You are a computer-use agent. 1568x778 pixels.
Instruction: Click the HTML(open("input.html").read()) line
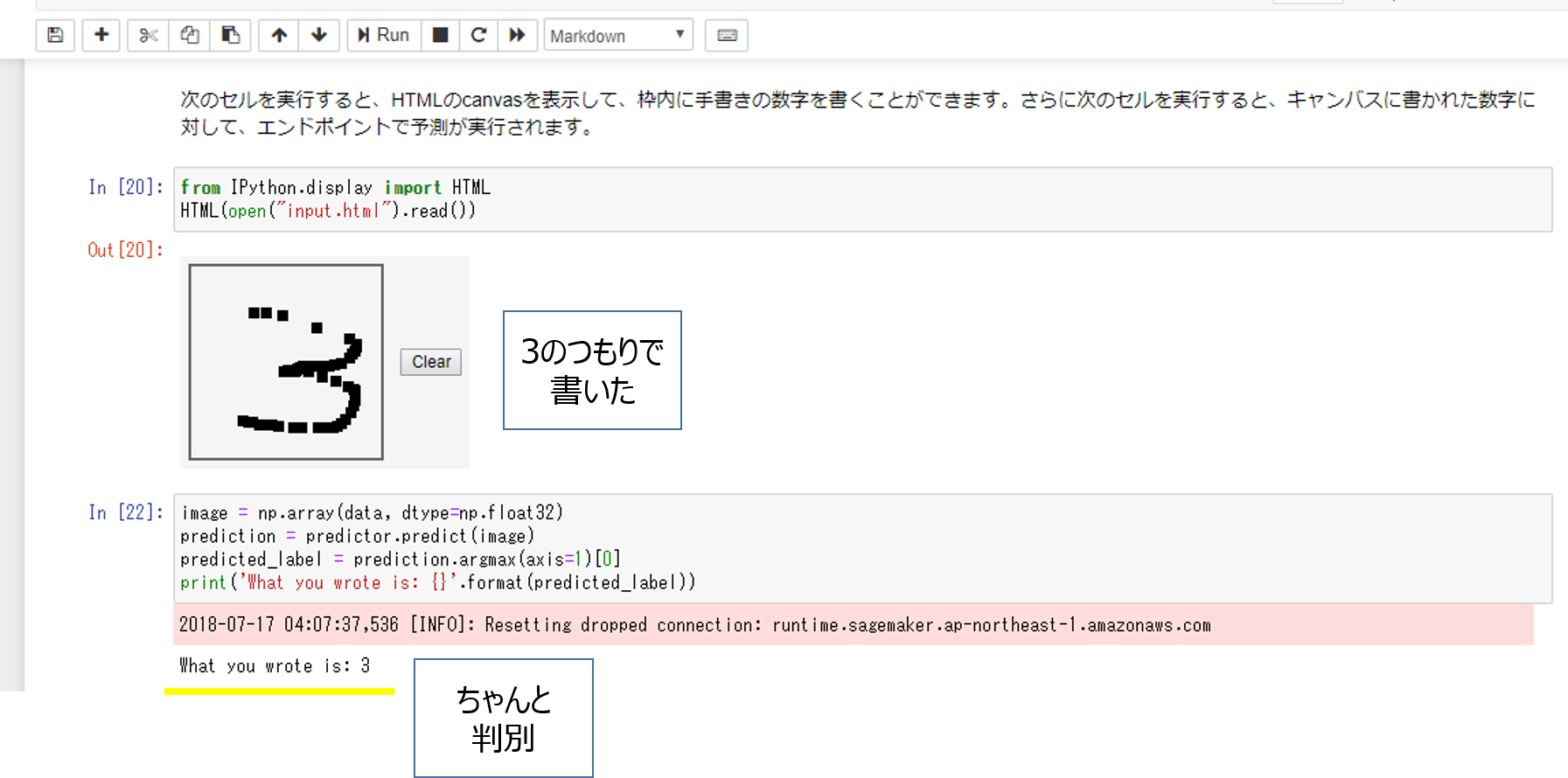[328, 211]
